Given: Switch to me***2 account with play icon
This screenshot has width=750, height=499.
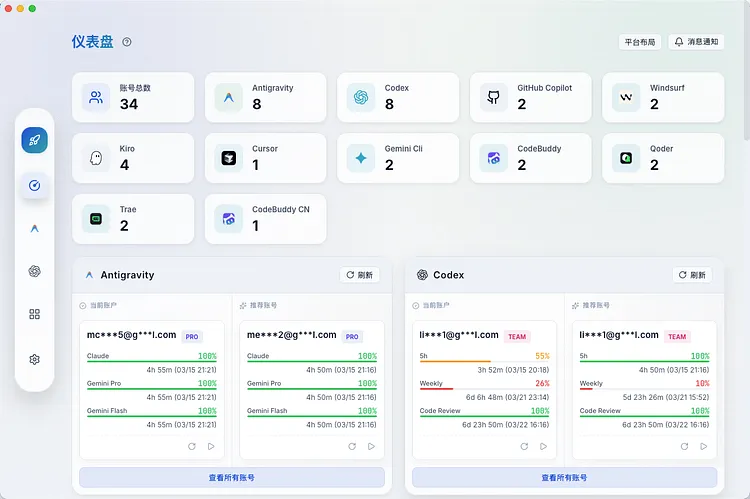Looking at the screenshot, I should pyautogui.click(x=371, y=446).
